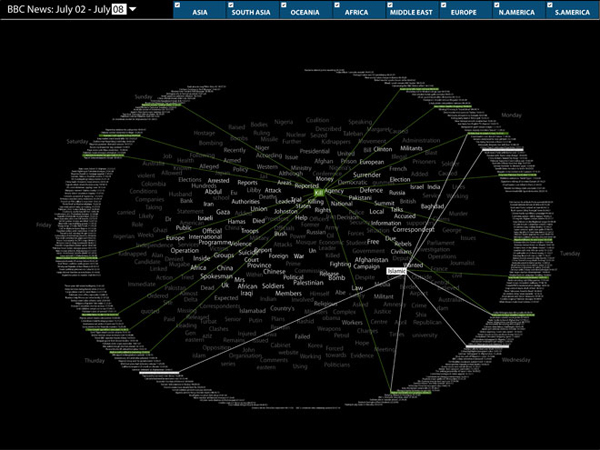Open the date range dropdown arrow
600x450 pixels.
click(x=132, y=9)
